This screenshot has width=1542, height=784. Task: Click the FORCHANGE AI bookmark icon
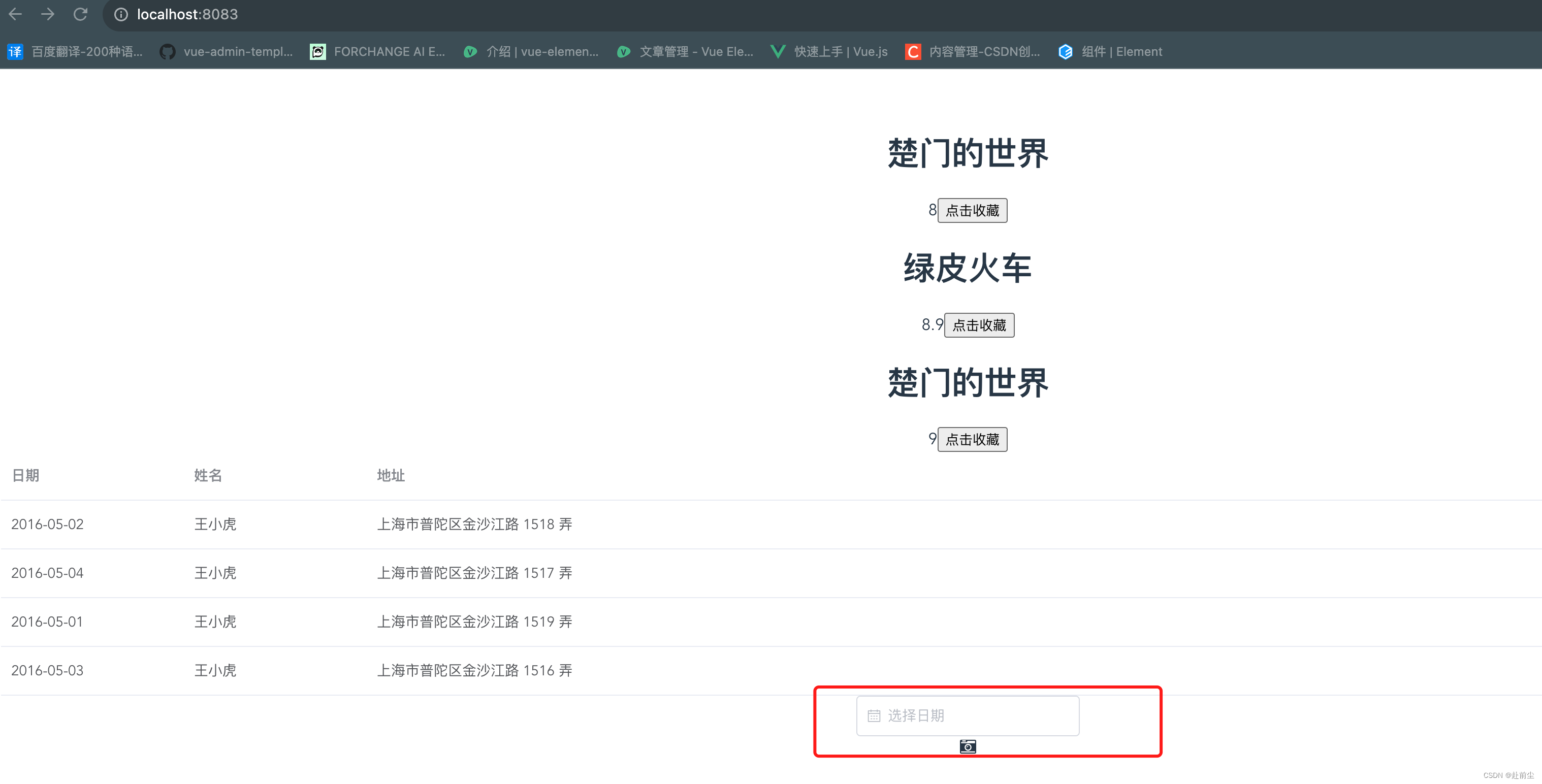coord(318,51)
